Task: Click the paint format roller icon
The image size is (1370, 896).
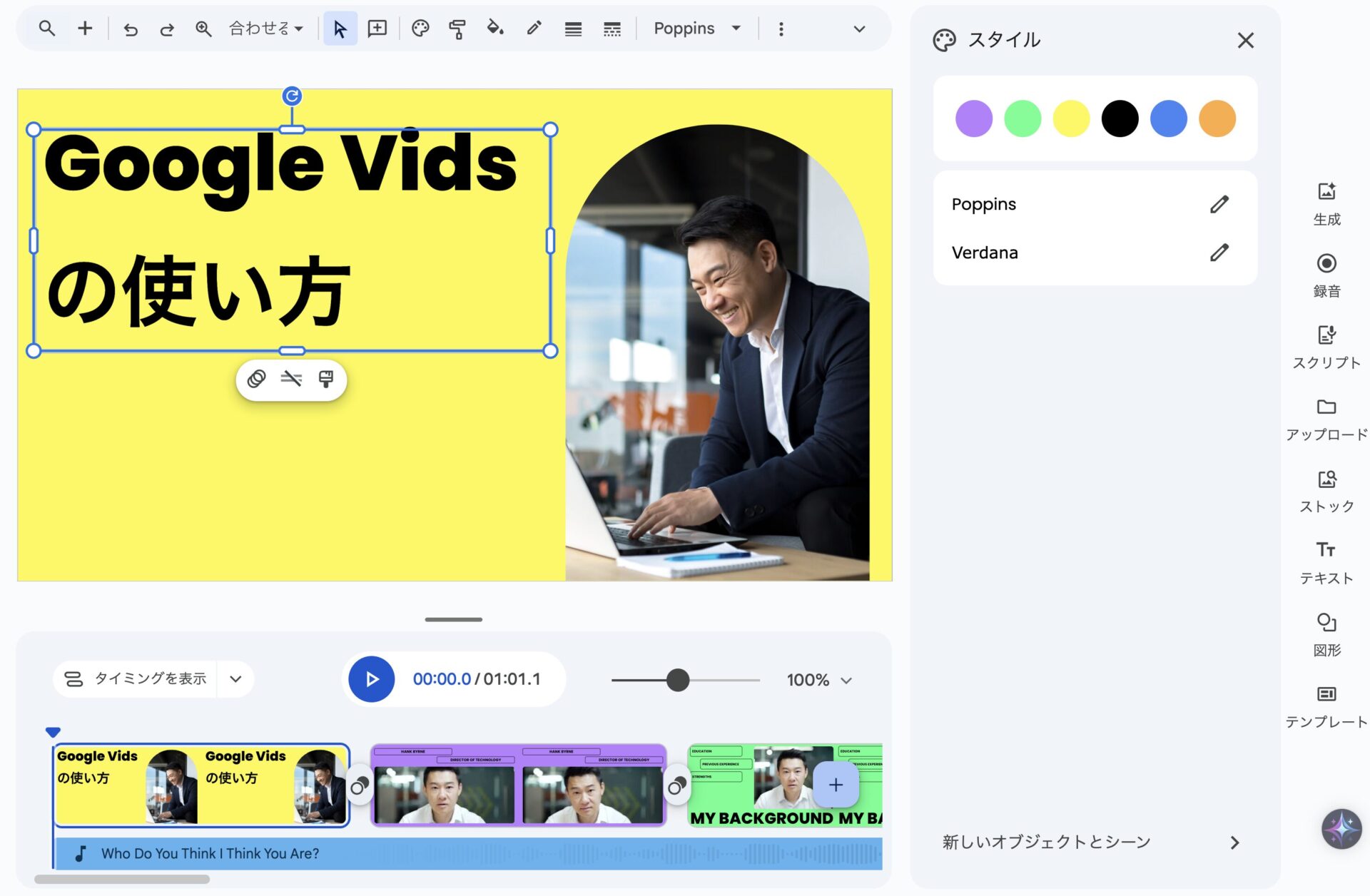Action: coord(457,29)
